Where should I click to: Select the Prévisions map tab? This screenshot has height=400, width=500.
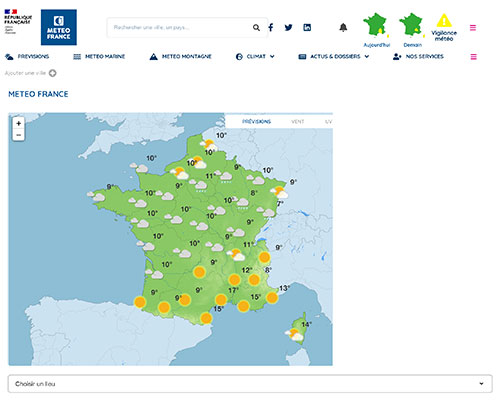click(x=256, y=122)
